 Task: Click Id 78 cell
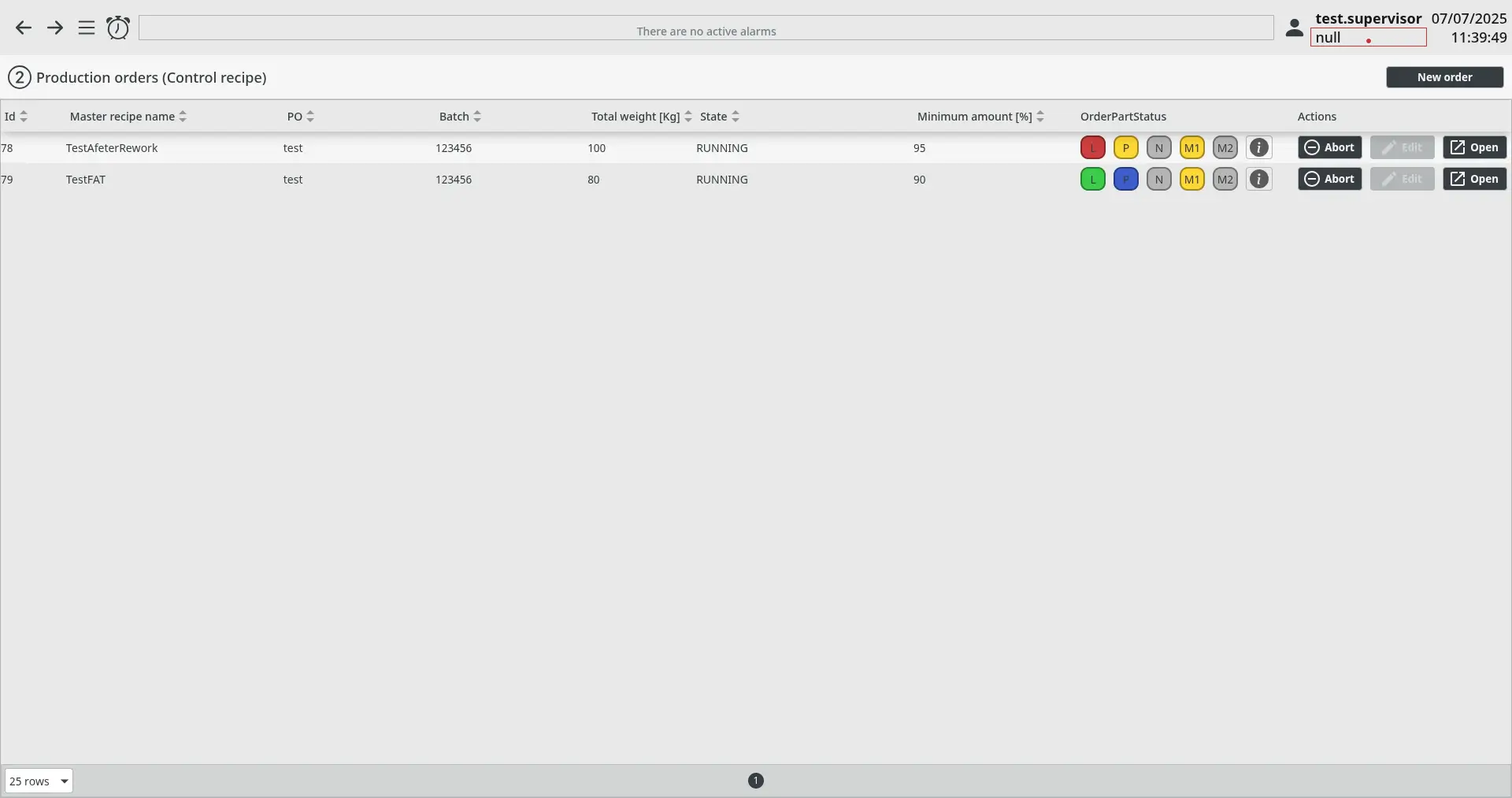(x=7, y=148)
